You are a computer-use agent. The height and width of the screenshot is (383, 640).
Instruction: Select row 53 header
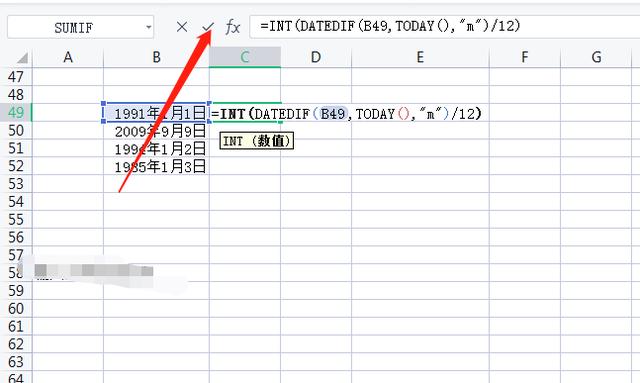tap(16, 184)
